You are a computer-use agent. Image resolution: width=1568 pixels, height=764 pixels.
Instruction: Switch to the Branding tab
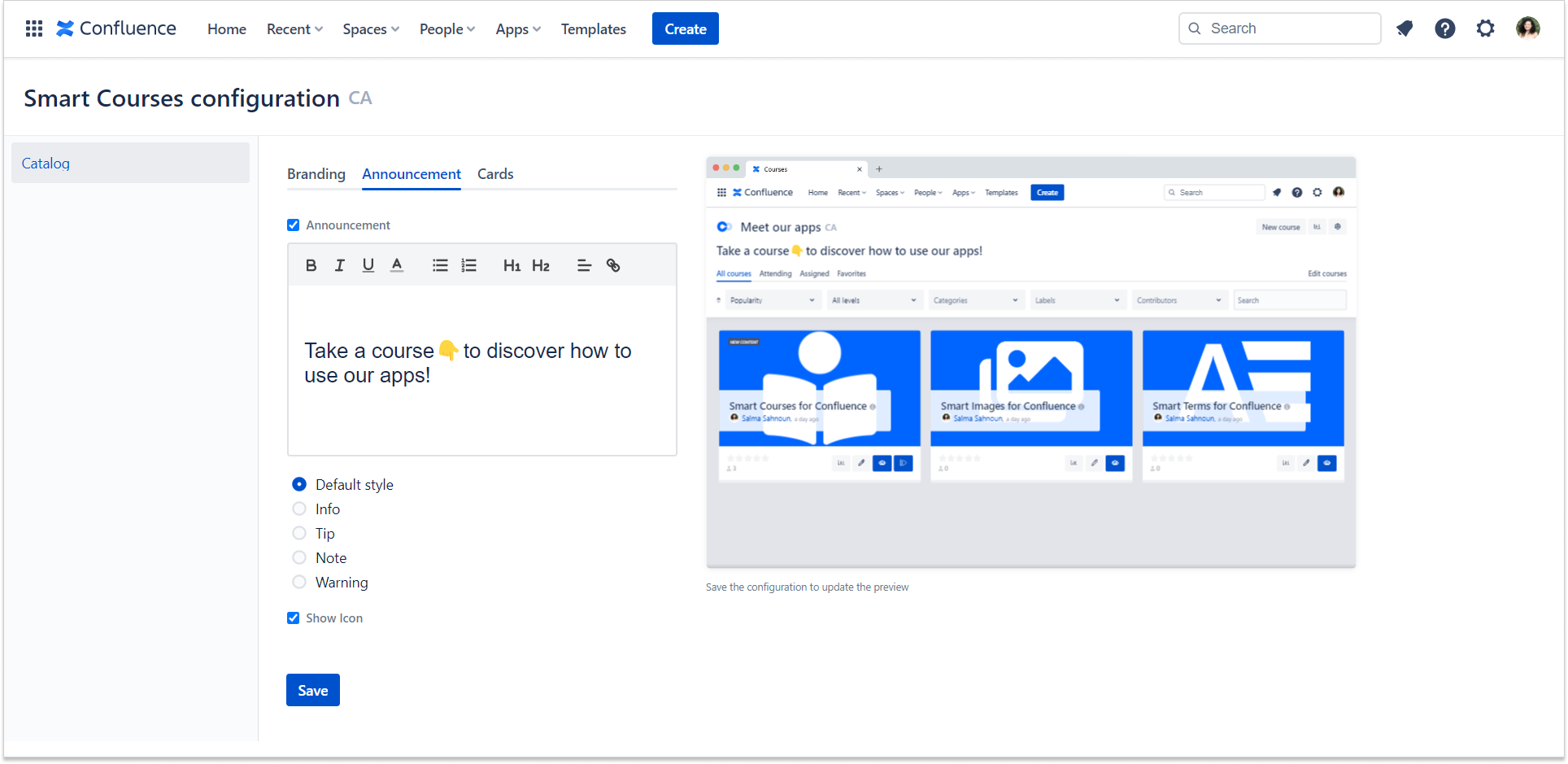316,174
